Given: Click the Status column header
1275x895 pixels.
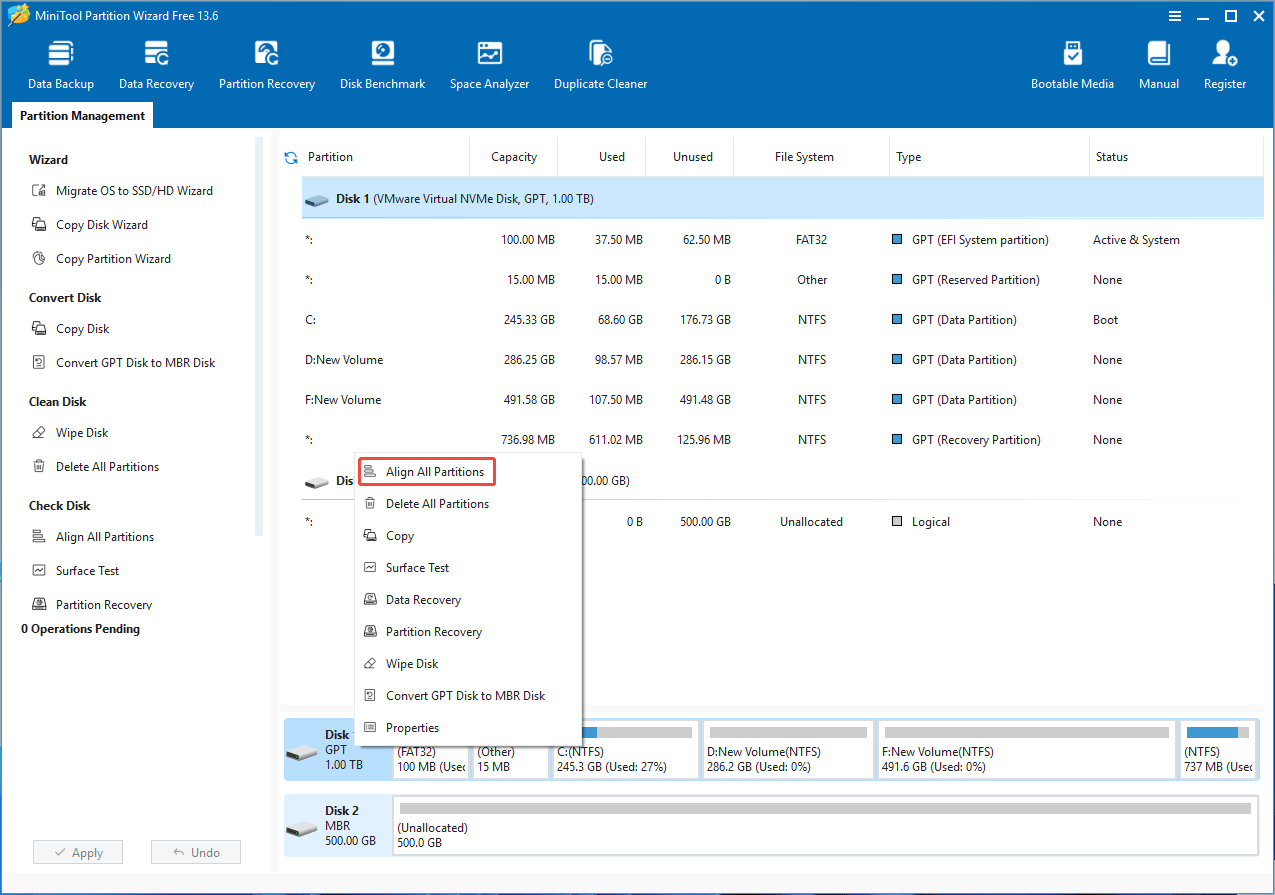Looking at the screenshot, I should [x=1176, y=157].
